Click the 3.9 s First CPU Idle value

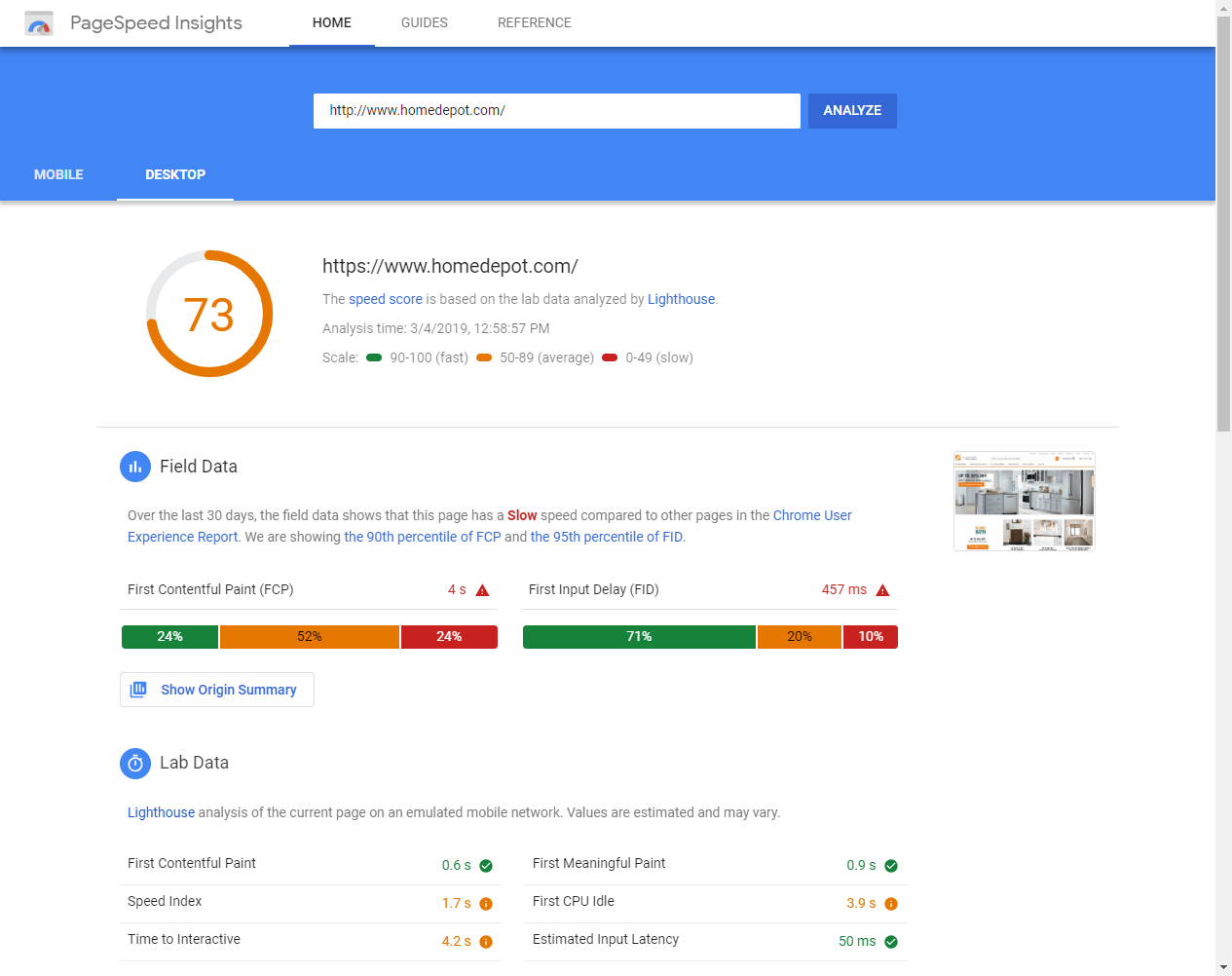pos(861,904)
